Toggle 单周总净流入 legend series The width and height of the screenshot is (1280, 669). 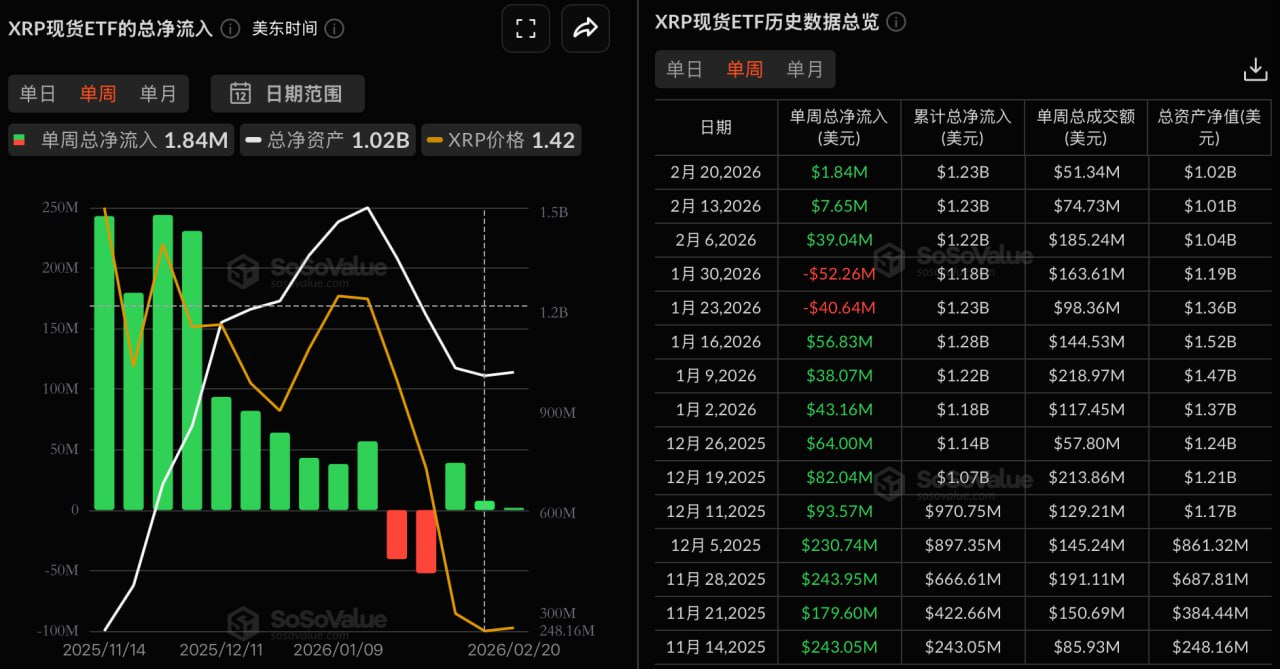click(121, 140)
